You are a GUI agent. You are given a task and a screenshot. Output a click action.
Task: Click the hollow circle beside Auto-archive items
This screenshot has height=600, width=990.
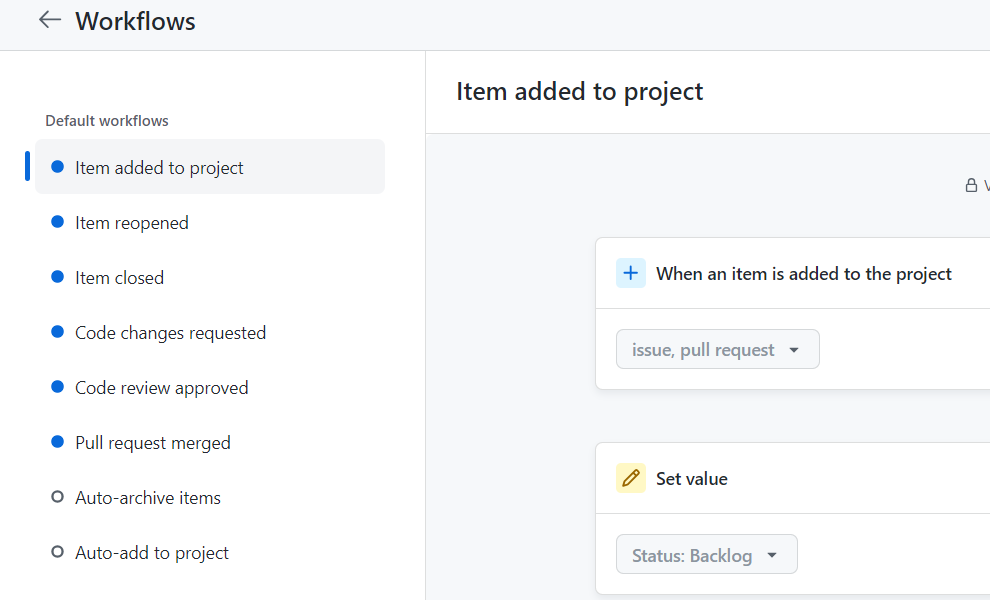point(57,497)
